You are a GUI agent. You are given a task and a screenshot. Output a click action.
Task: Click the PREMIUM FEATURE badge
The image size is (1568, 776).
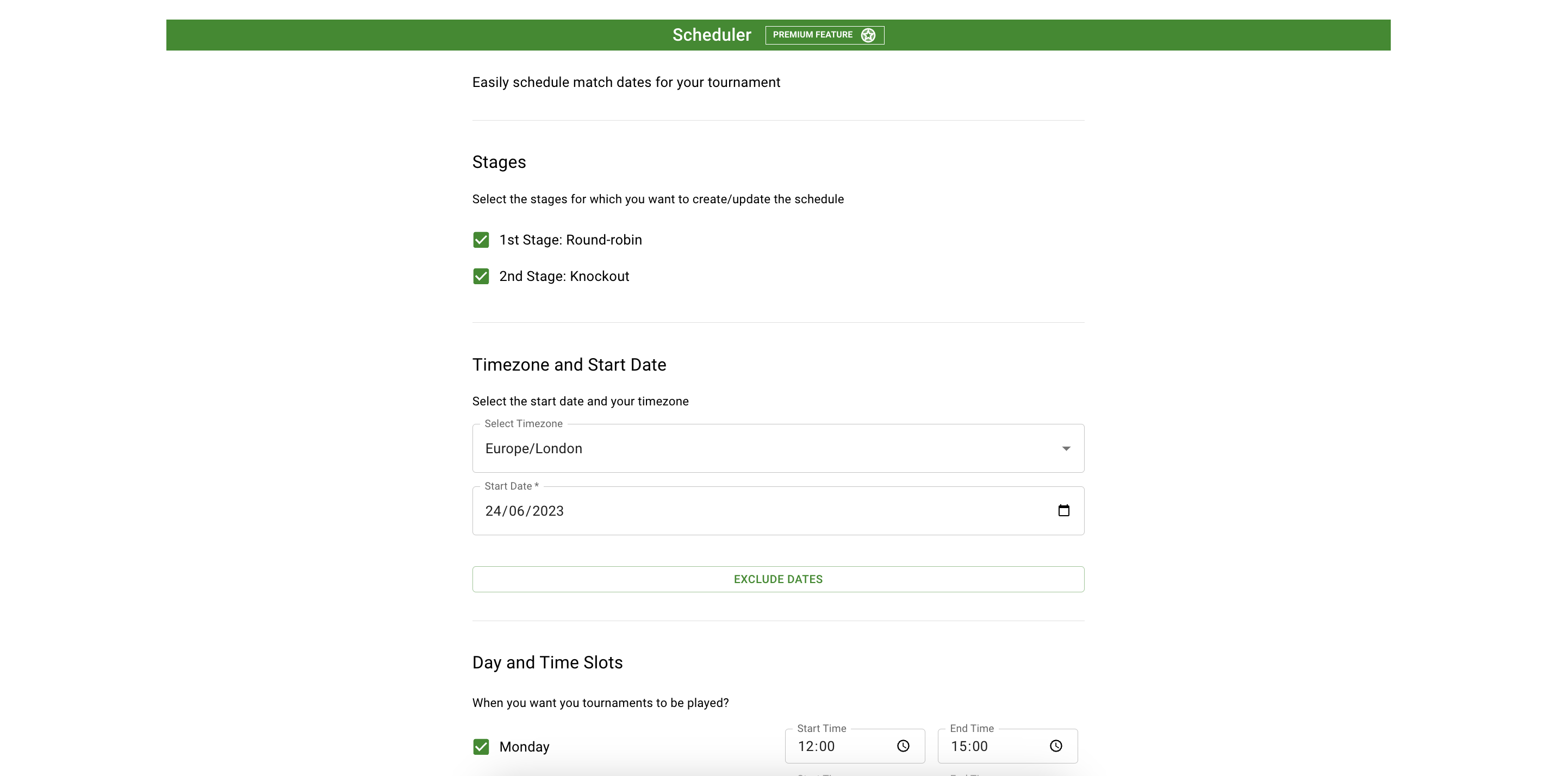coord(824,35)
